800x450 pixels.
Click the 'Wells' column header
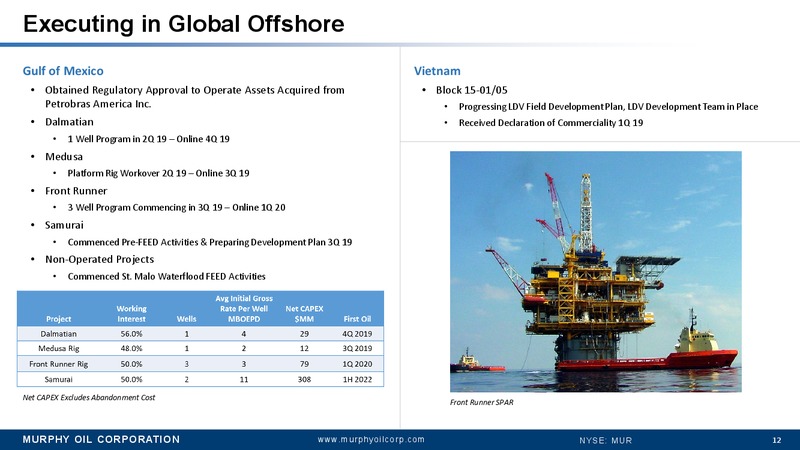tap(186, 319)
